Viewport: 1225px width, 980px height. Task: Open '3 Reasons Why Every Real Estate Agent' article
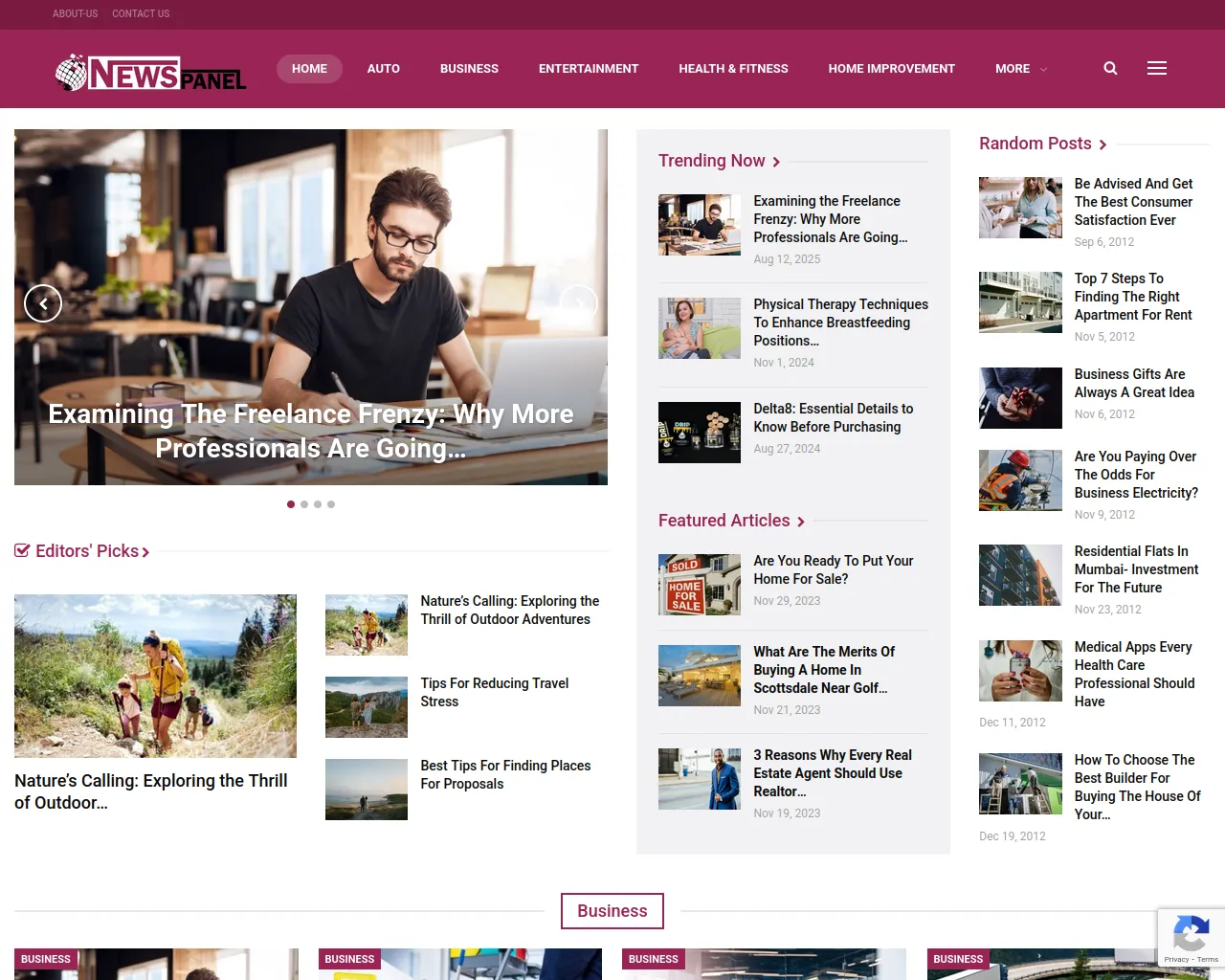tap(833, 773)
